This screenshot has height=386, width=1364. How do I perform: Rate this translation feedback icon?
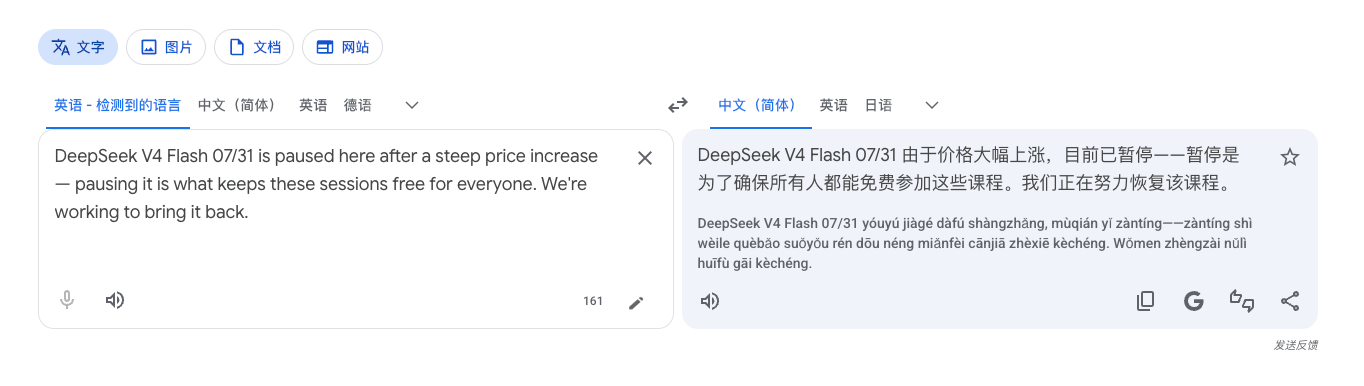[x=1242, y=301]
